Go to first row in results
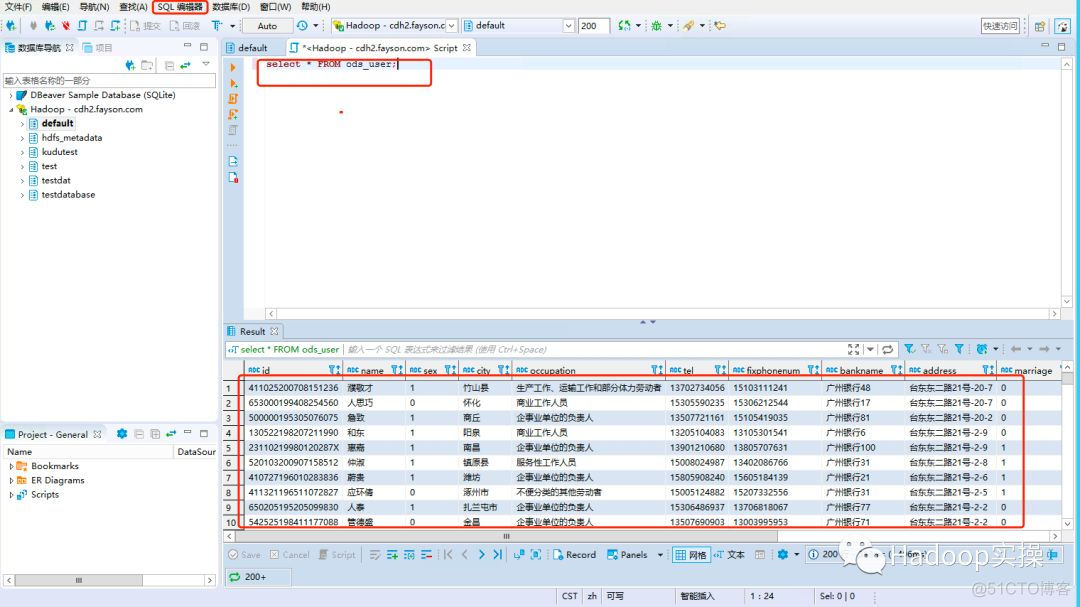 (448, 555)
